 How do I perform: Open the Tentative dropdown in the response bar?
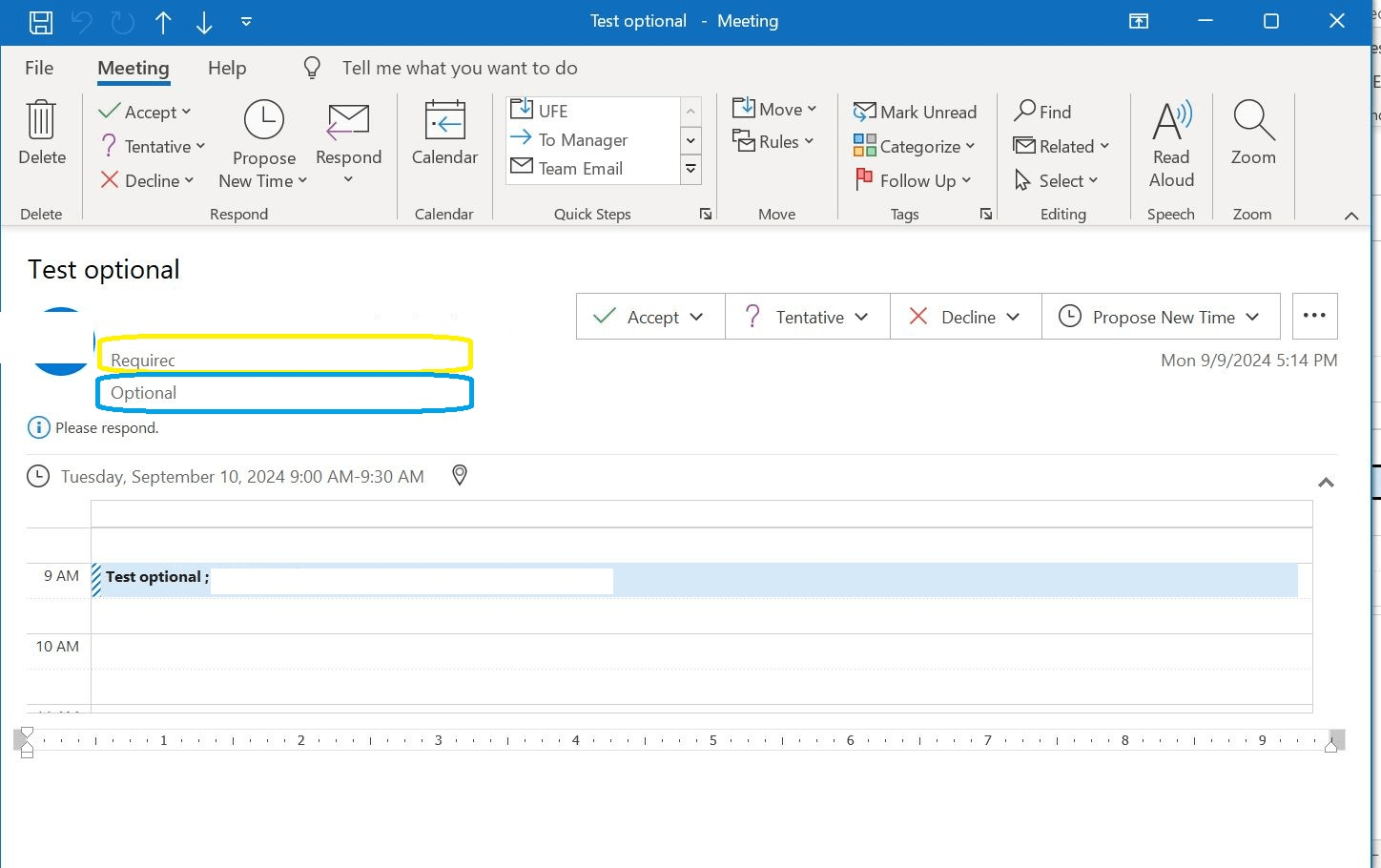pyautogui.click(x=863, y=316)
